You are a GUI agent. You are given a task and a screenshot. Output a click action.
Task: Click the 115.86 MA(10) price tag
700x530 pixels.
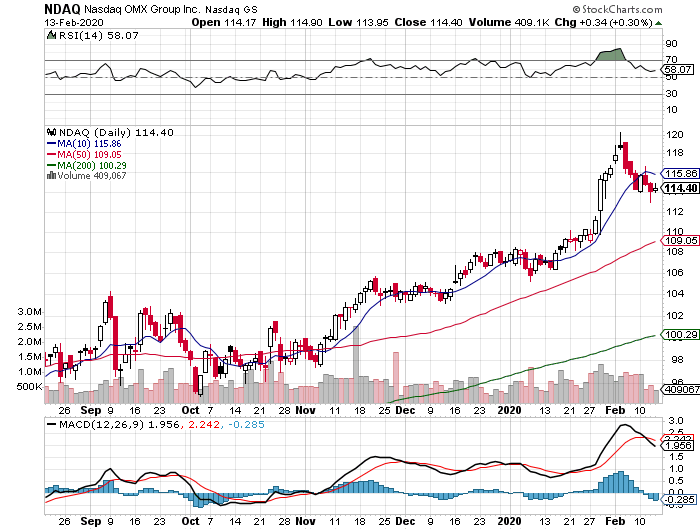click(x=680, y=173)
